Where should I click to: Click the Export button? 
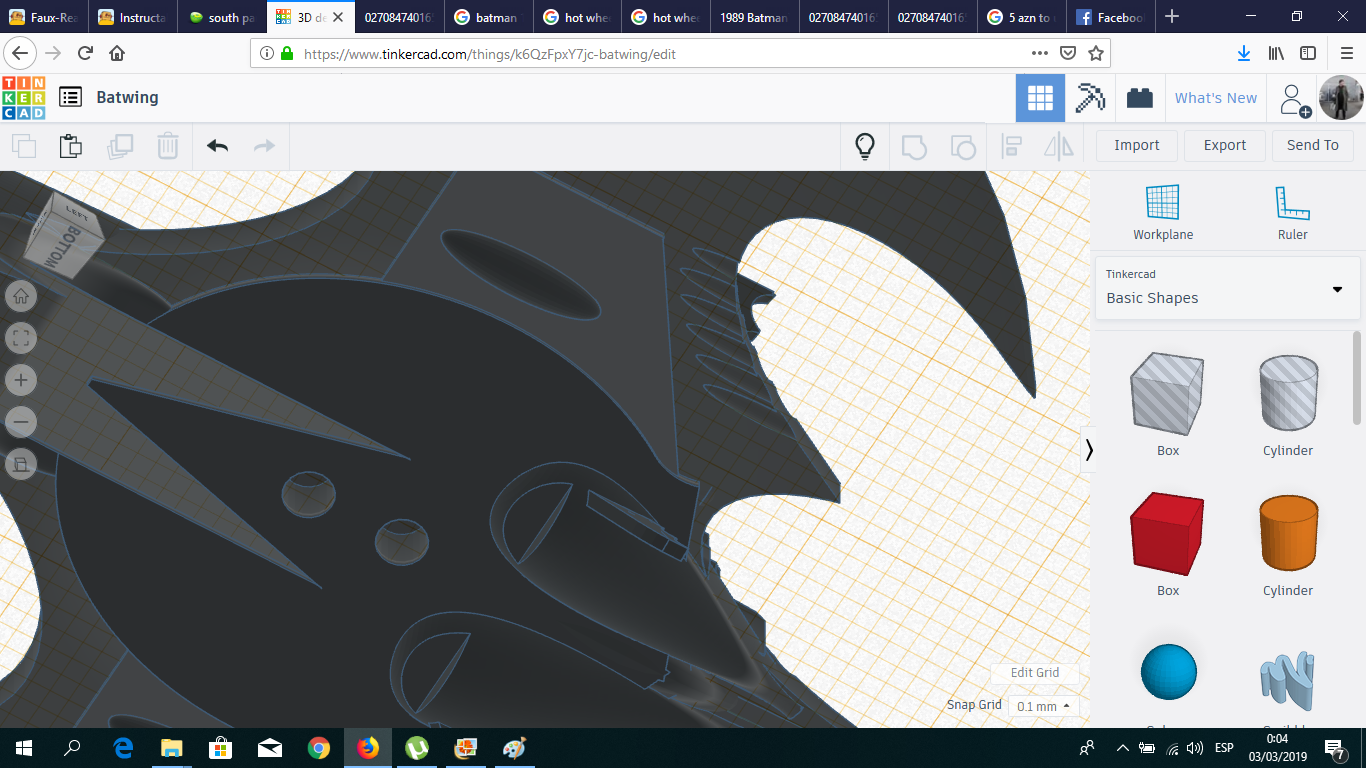[x=1225, y=145]
